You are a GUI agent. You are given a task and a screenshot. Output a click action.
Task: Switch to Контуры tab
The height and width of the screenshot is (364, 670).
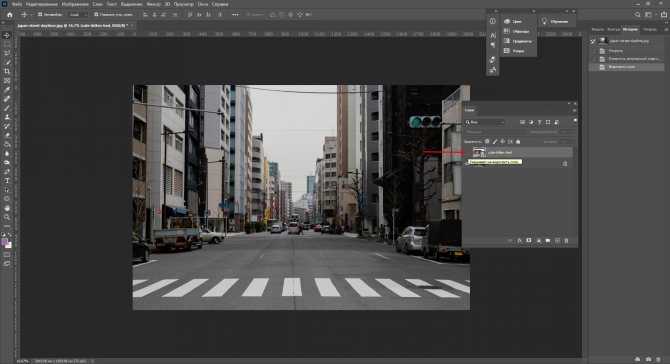(x=614, y=29)
